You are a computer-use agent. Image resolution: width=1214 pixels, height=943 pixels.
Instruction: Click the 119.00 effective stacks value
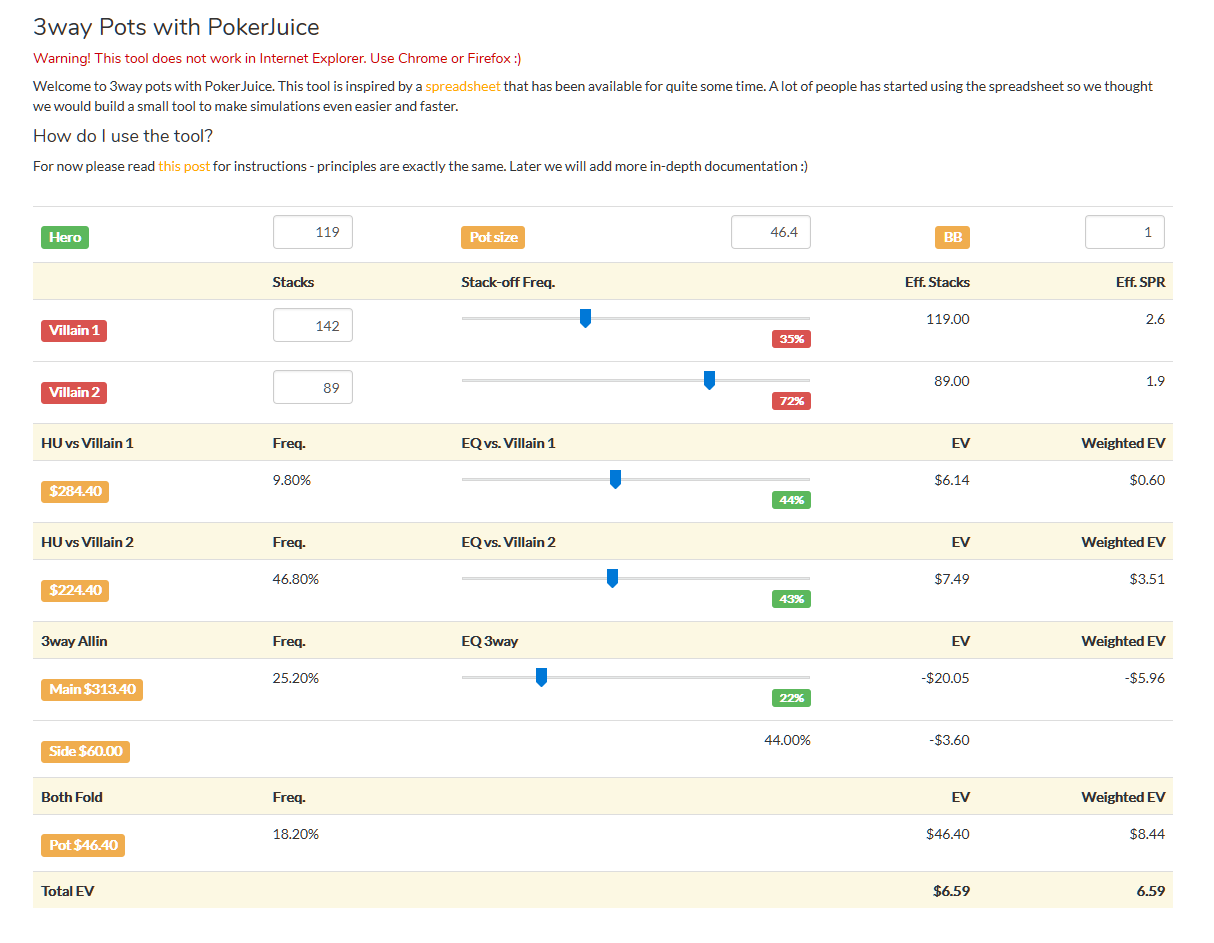948,319
